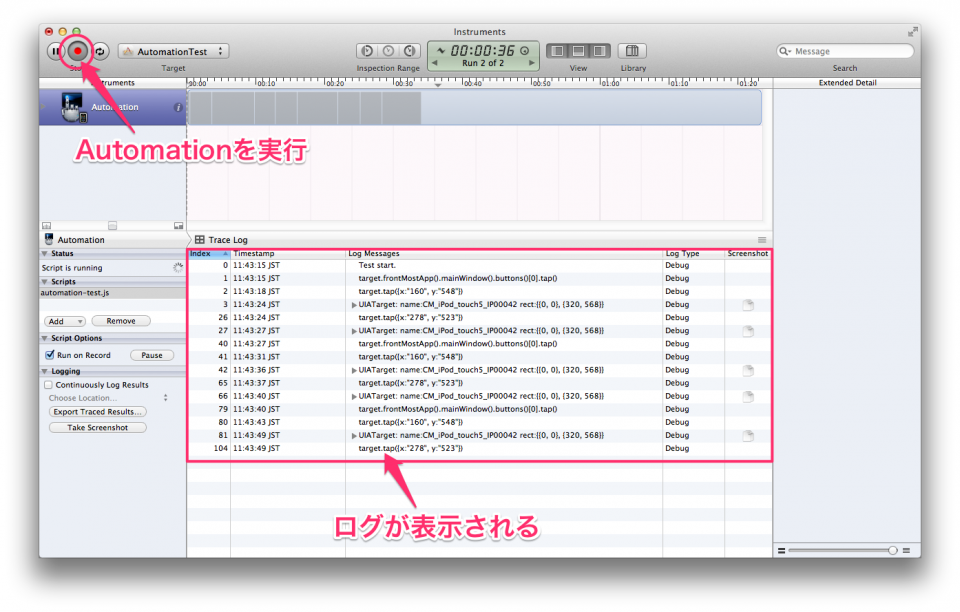Open the AutomationTest target dropdown
Screen dimensions: 960x612
click(174, 51)
